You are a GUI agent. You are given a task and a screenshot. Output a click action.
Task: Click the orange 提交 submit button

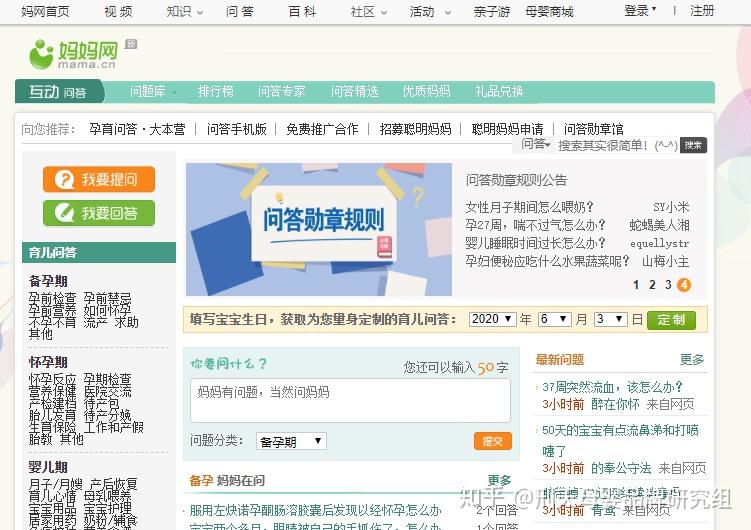click(492, 441)
